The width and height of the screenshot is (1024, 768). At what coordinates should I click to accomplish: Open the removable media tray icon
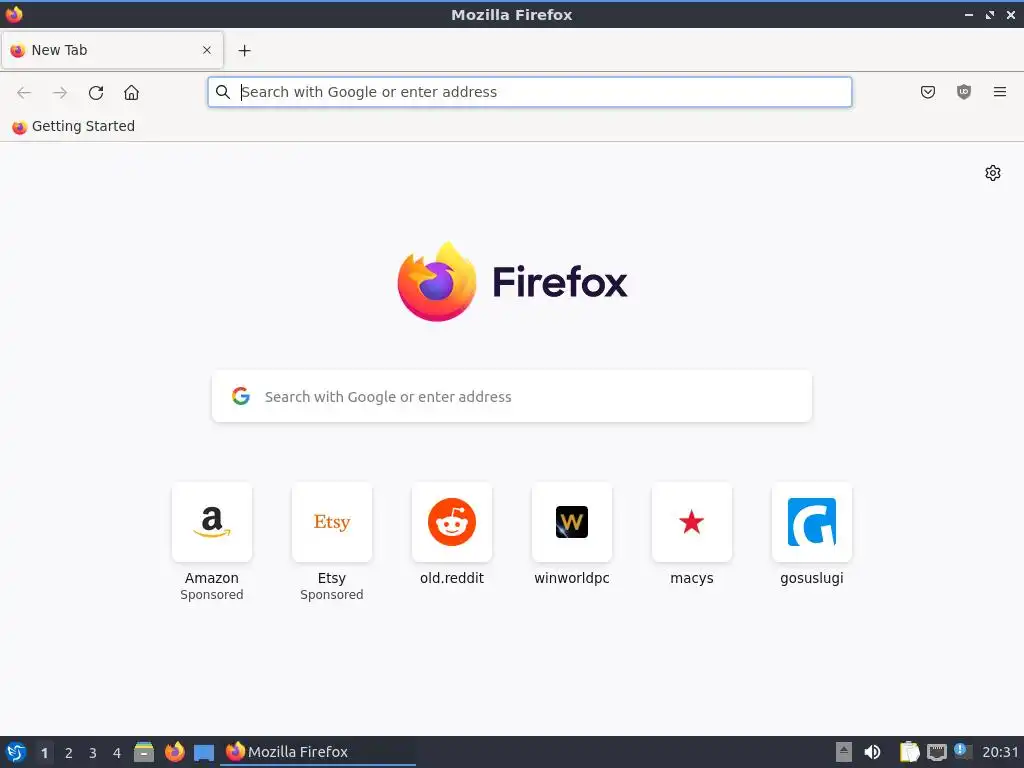pos(844,752)
